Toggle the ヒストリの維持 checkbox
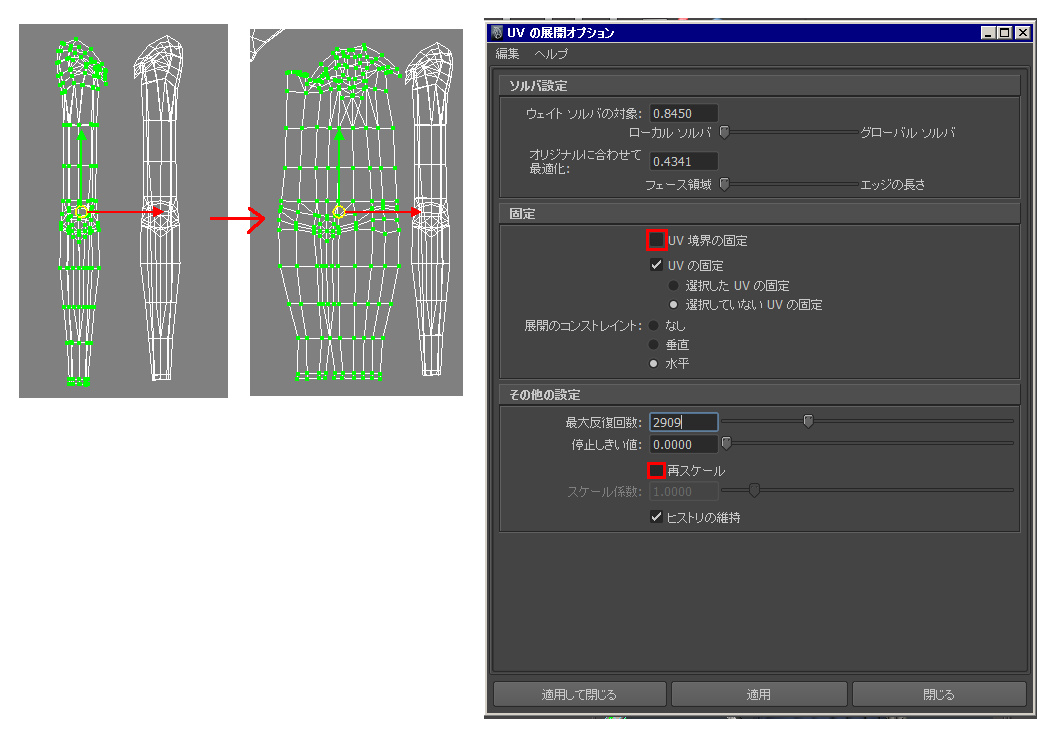 656,516
